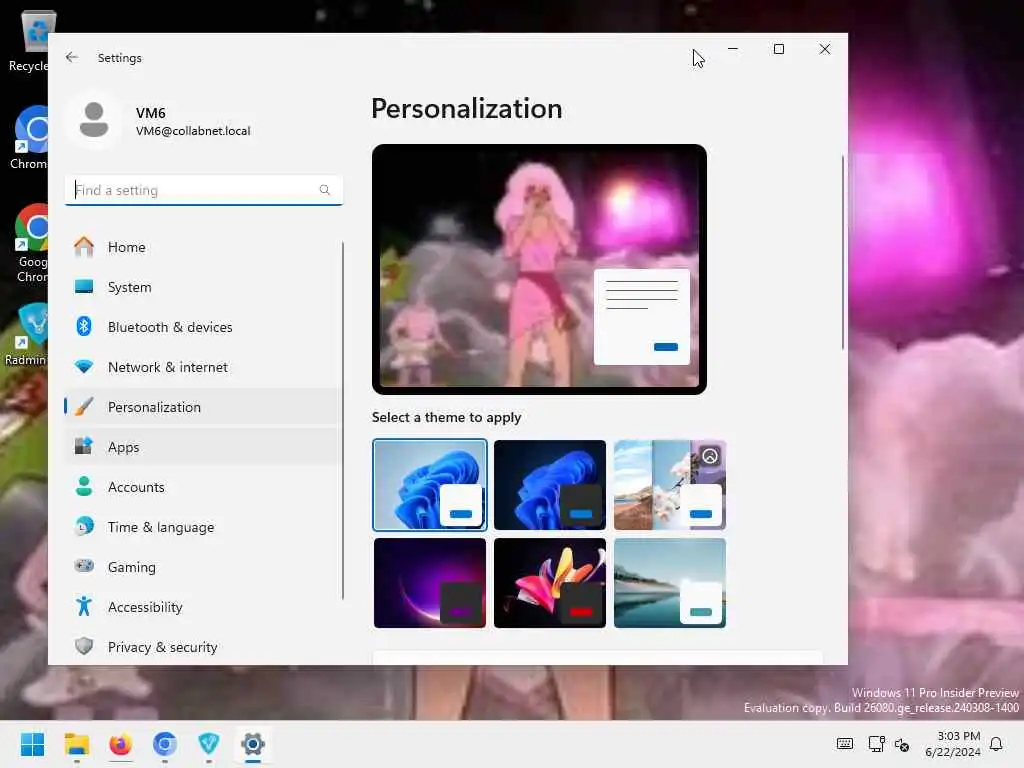This screenshot has width=1024, height=768.
Task: Click the Settings gear taskbar icon
Action: click(x=253, y=744)
